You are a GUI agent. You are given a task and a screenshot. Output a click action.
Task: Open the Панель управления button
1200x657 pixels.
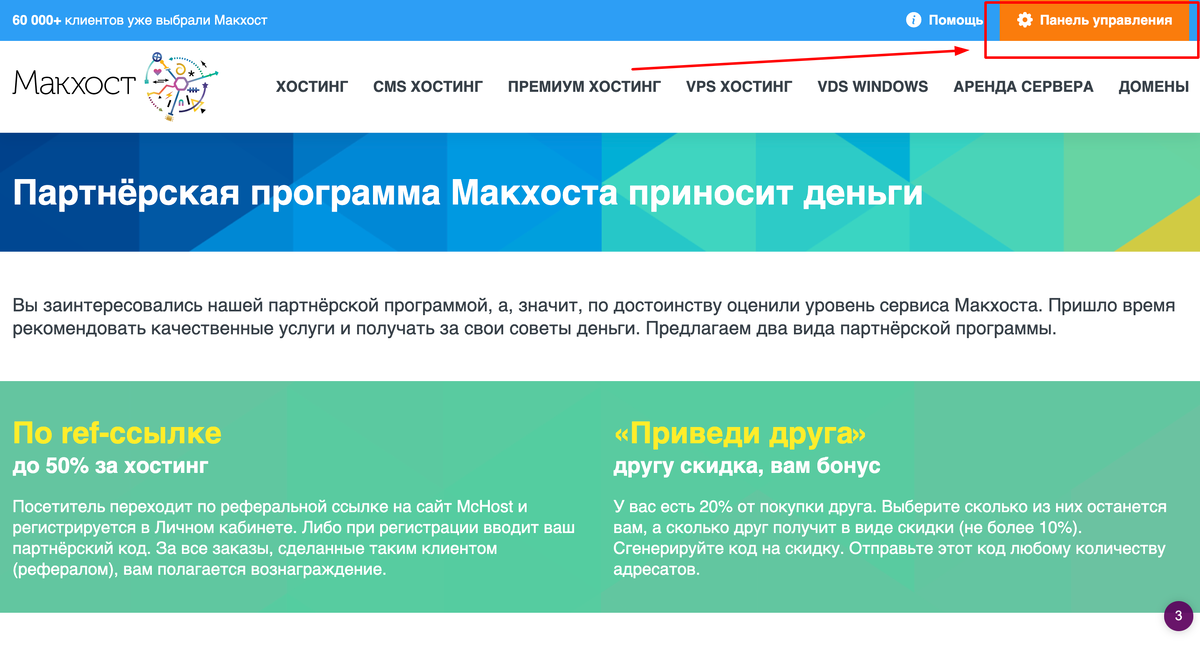pos(1093,20)
